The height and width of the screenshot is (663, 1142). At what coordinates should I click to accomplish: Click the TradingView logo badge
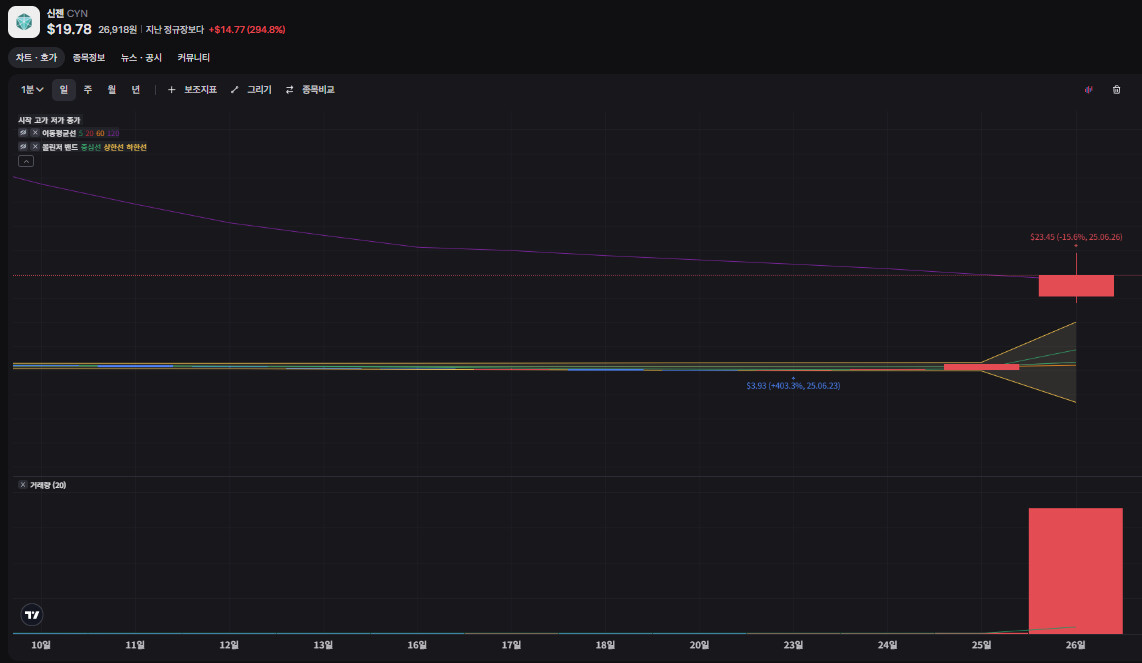coord(33,615)
